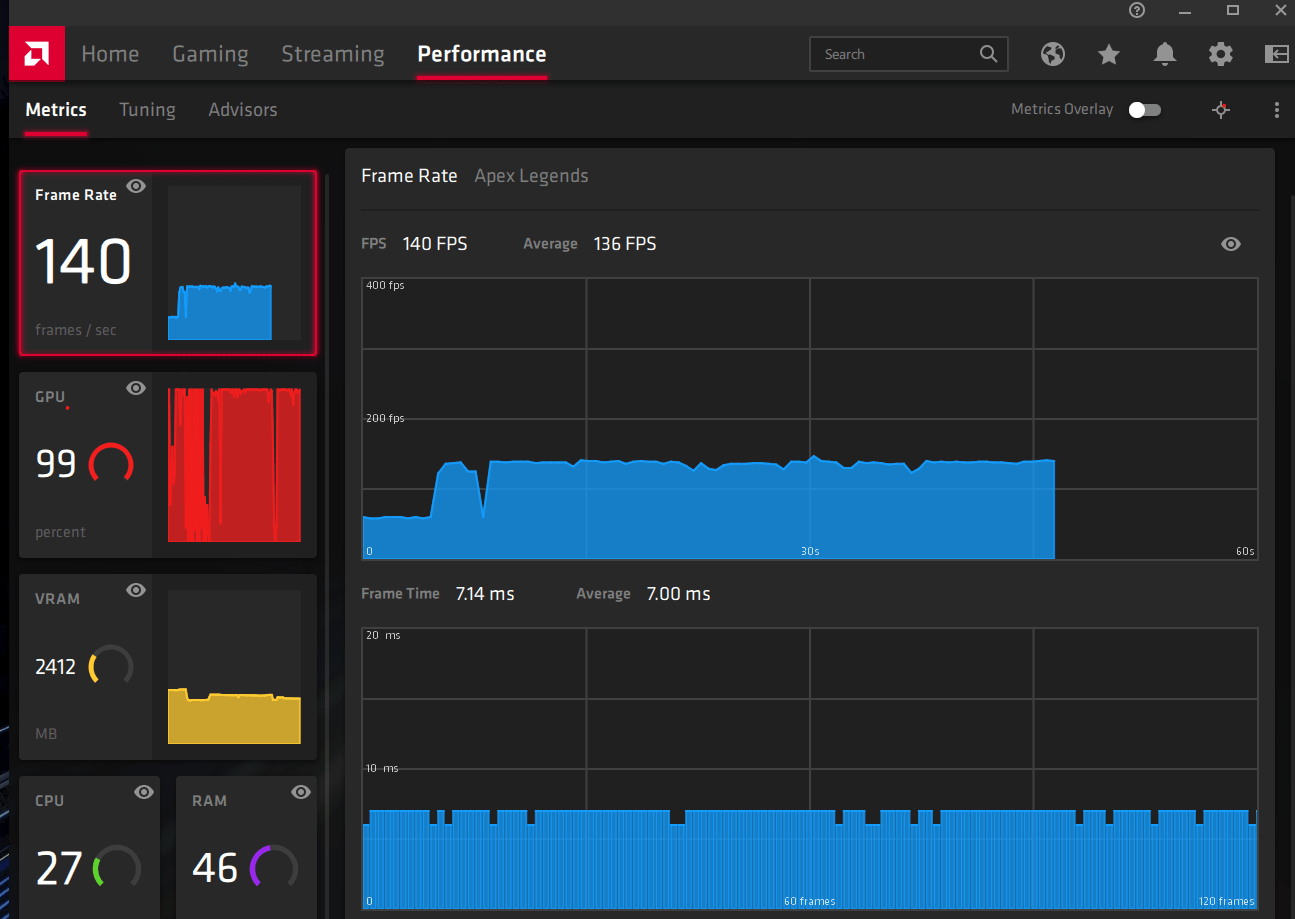Click the Frame Time history chart
This screenshot has height=919, width=1295.
coord(810,768)
